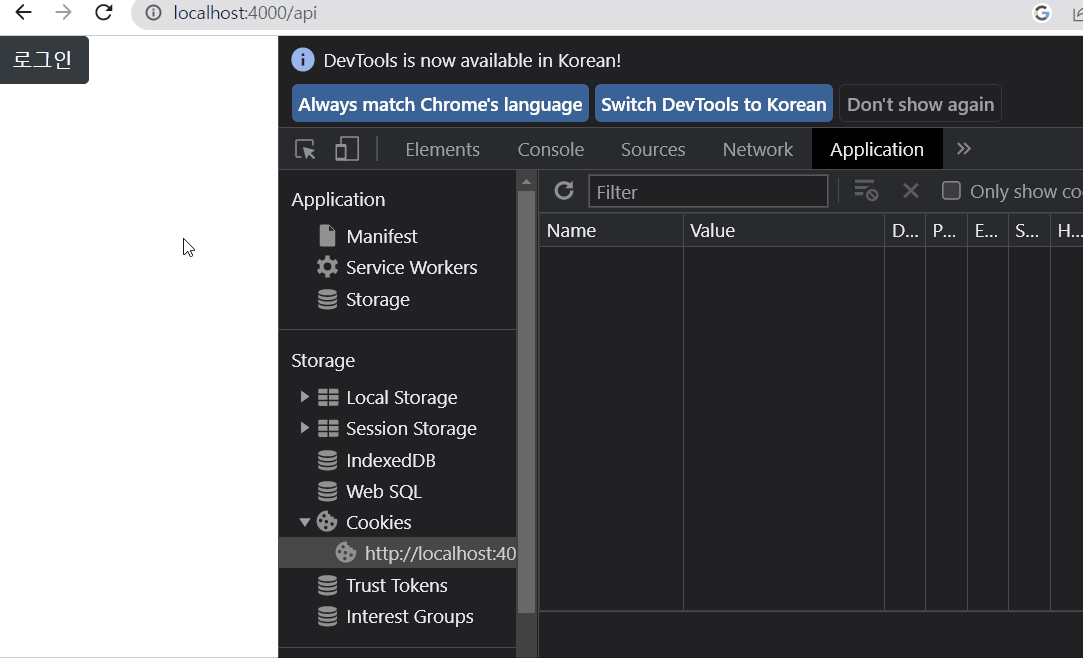Collapse the Cookies tree node

click(304, 523)
